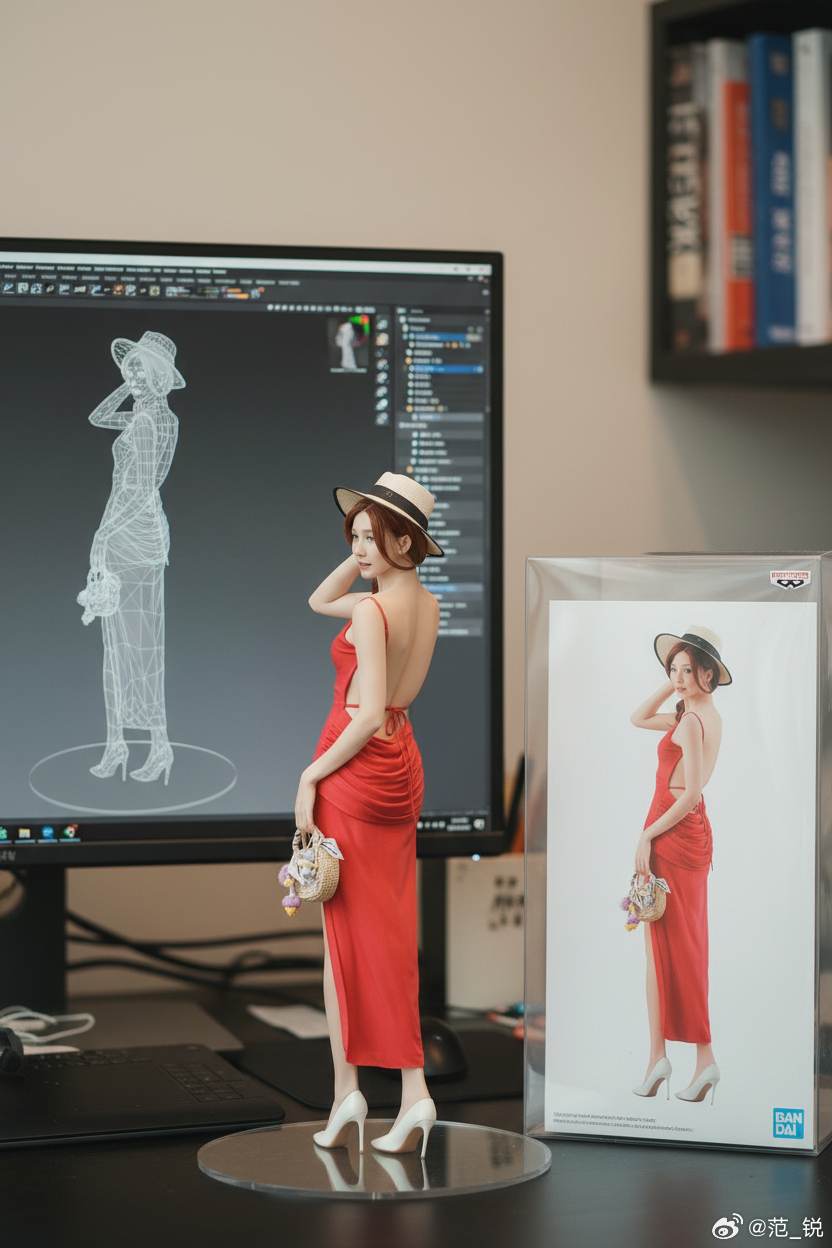
Task: Click the model preview thumbnail beside the viewport
Action: pyautogui.click(x=349, y=342)
